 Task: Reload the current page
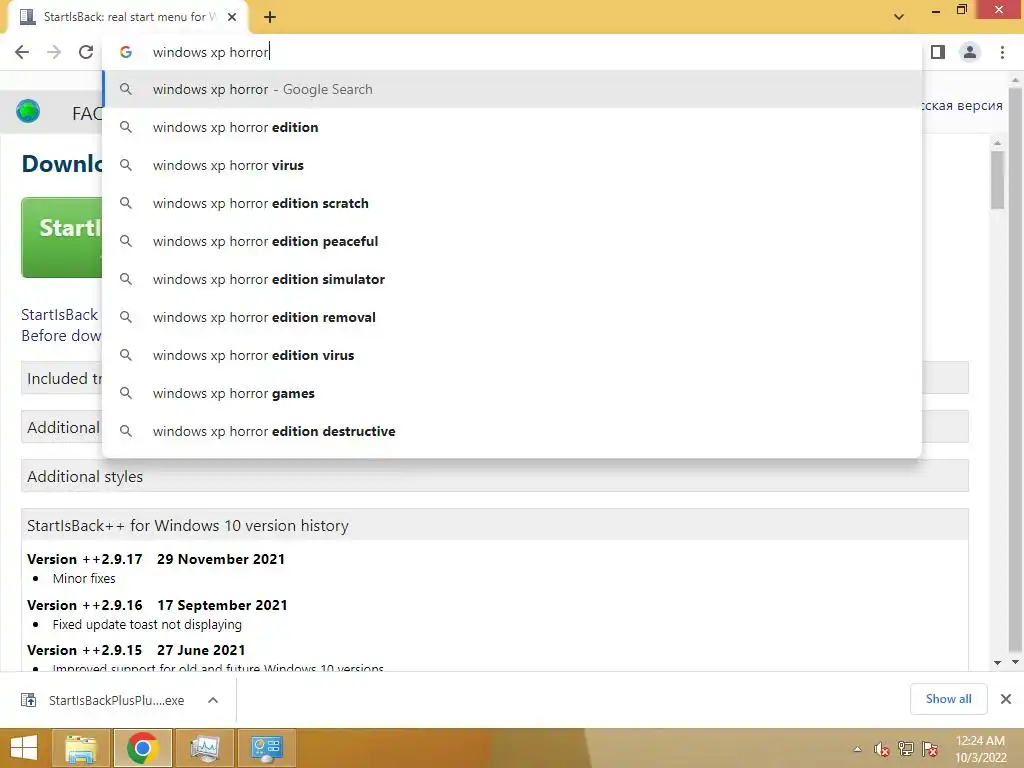(x=86, y=52)
